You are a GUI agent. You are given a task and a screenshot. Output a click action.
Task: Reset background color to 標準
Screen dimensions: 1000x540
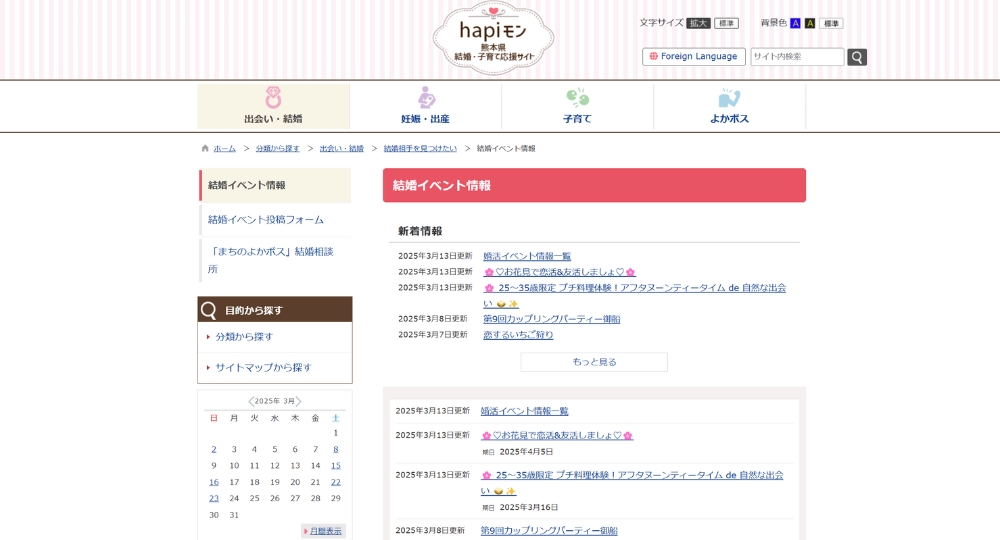(x=831, y=23)
